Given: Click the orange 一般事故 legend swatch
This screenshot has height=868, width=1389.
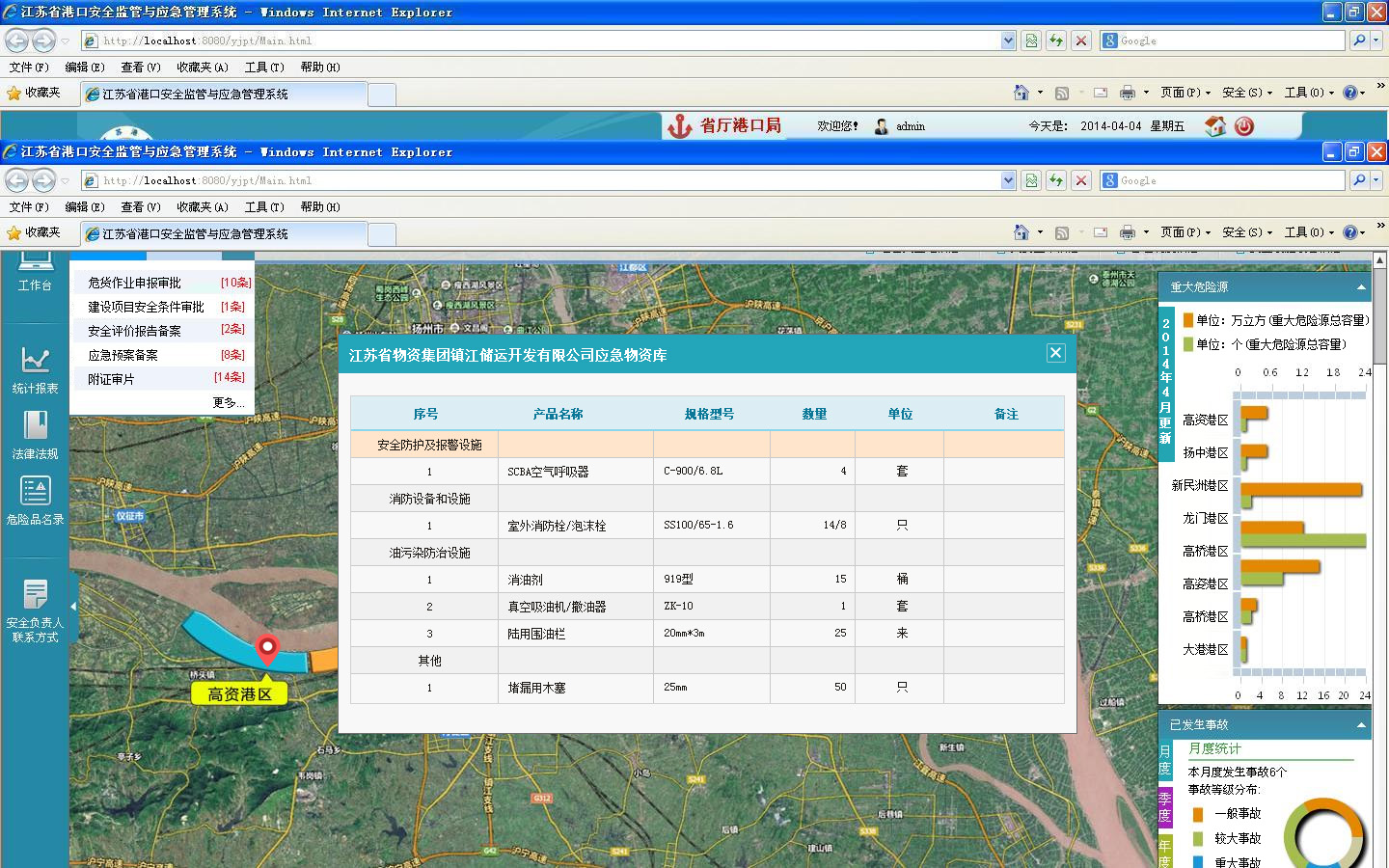Looking at the screenshot, I should pos(1198,814).
